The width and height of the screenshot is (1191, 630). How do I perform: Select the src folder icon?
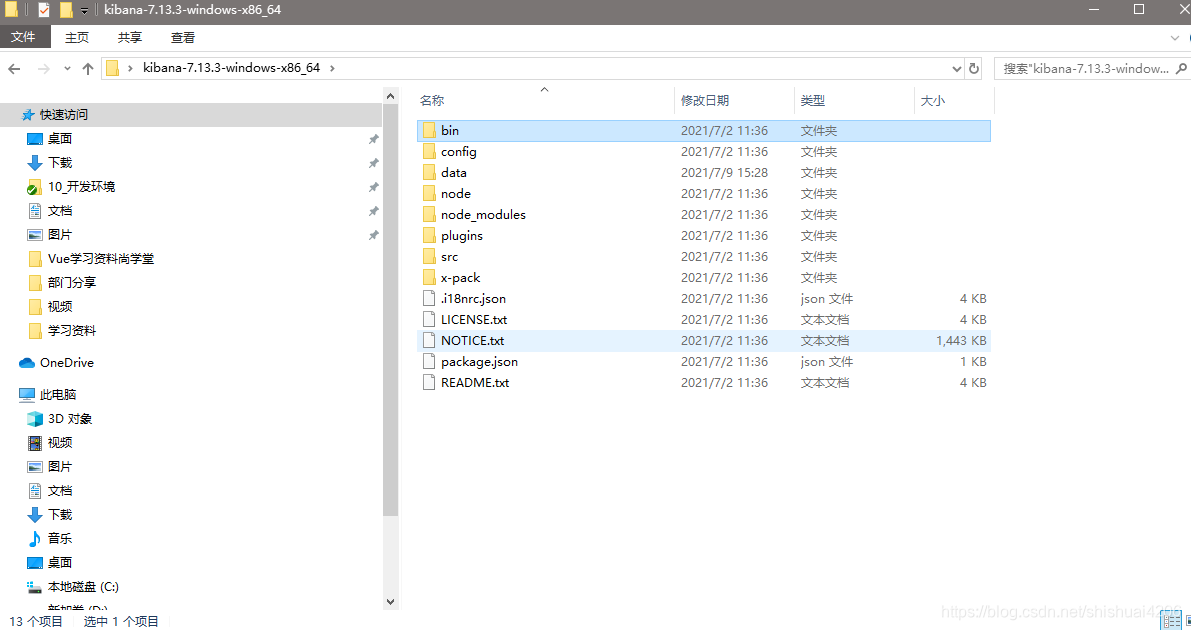(x=429, y=257)
